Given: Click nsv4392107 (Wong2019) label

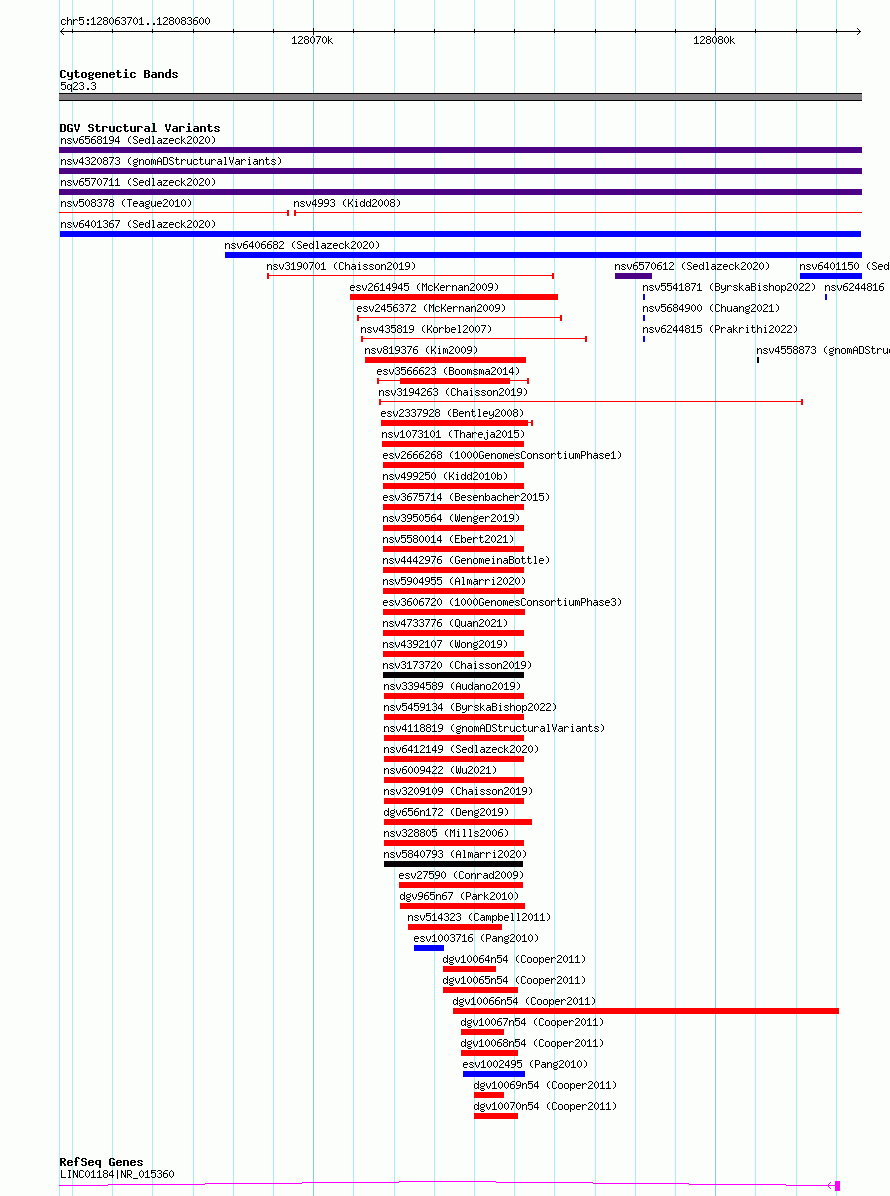Looking at the screenshot, I should tap(445, 645).
